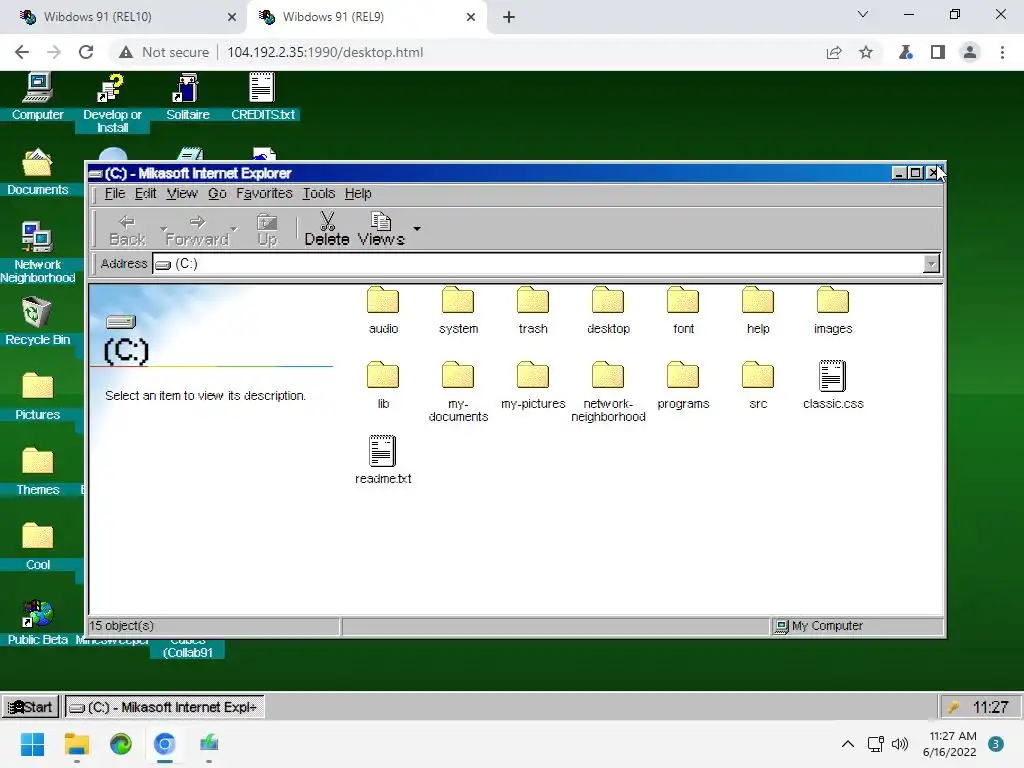Open the Tools menu
This screenshot has height=768, width=1024.
tap(318, 193)
